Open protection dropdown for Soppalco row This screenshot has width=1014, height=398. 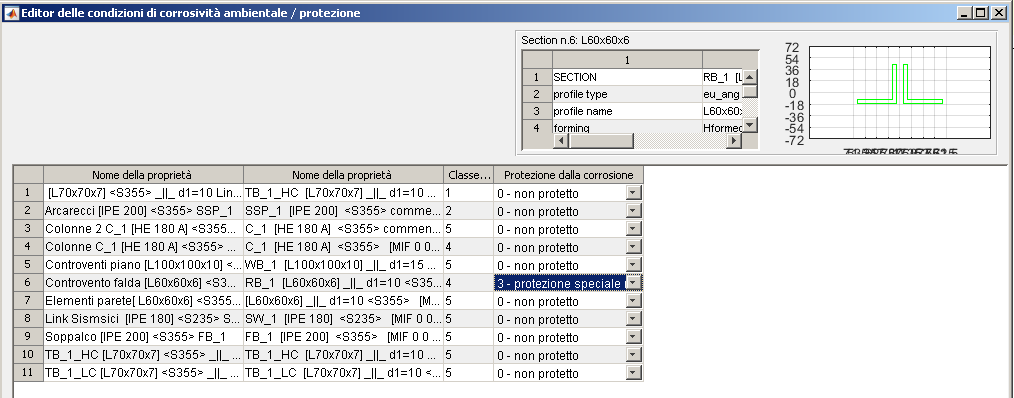coord(634,338)
